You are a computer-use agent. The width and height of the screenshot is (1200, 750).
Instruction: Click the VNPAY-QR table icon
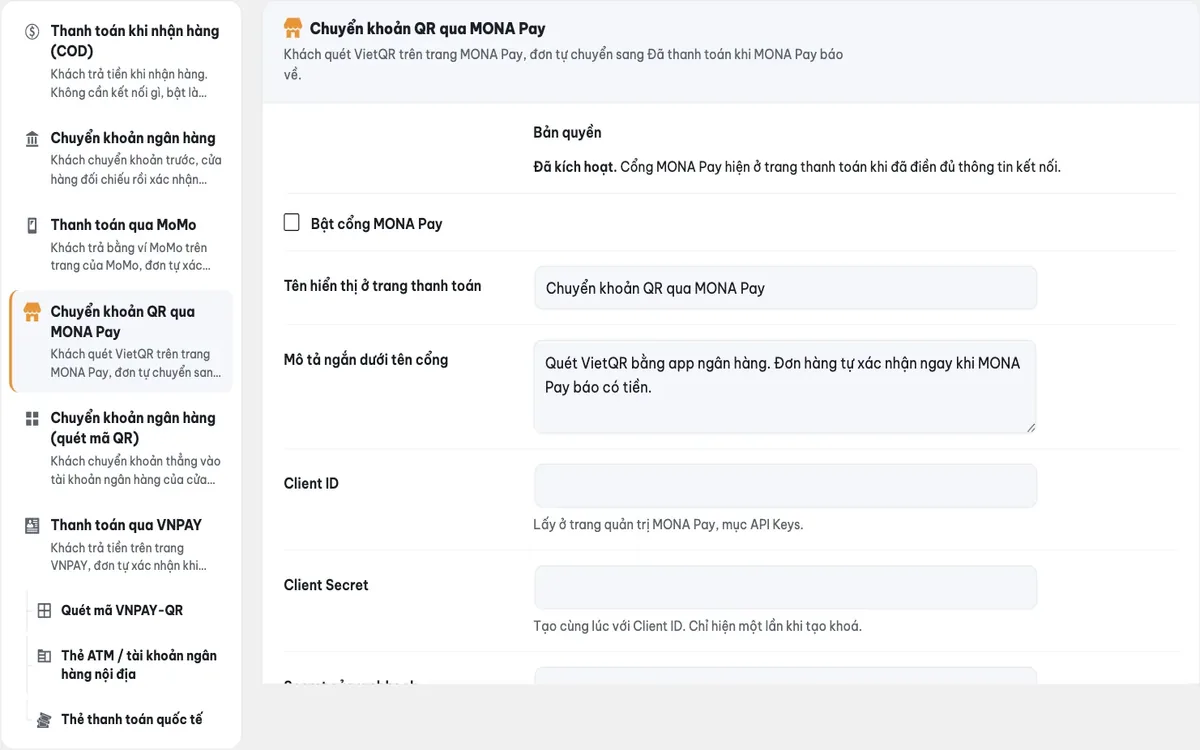[44, 610]
